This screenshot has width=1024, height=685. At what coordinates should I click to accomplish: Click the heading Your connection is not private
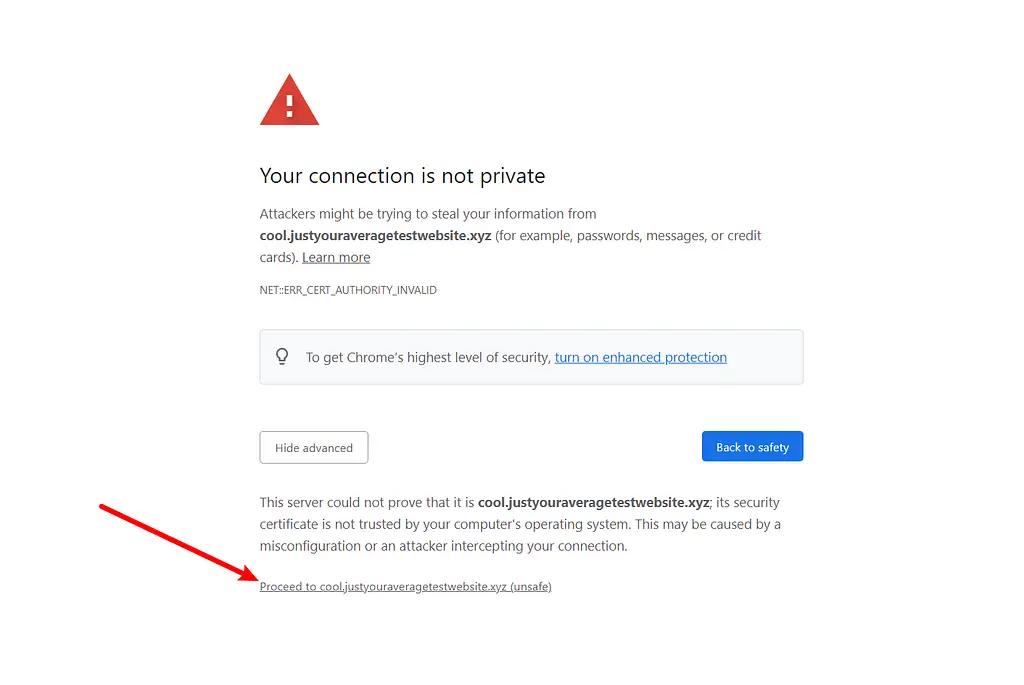pos(402,176)
